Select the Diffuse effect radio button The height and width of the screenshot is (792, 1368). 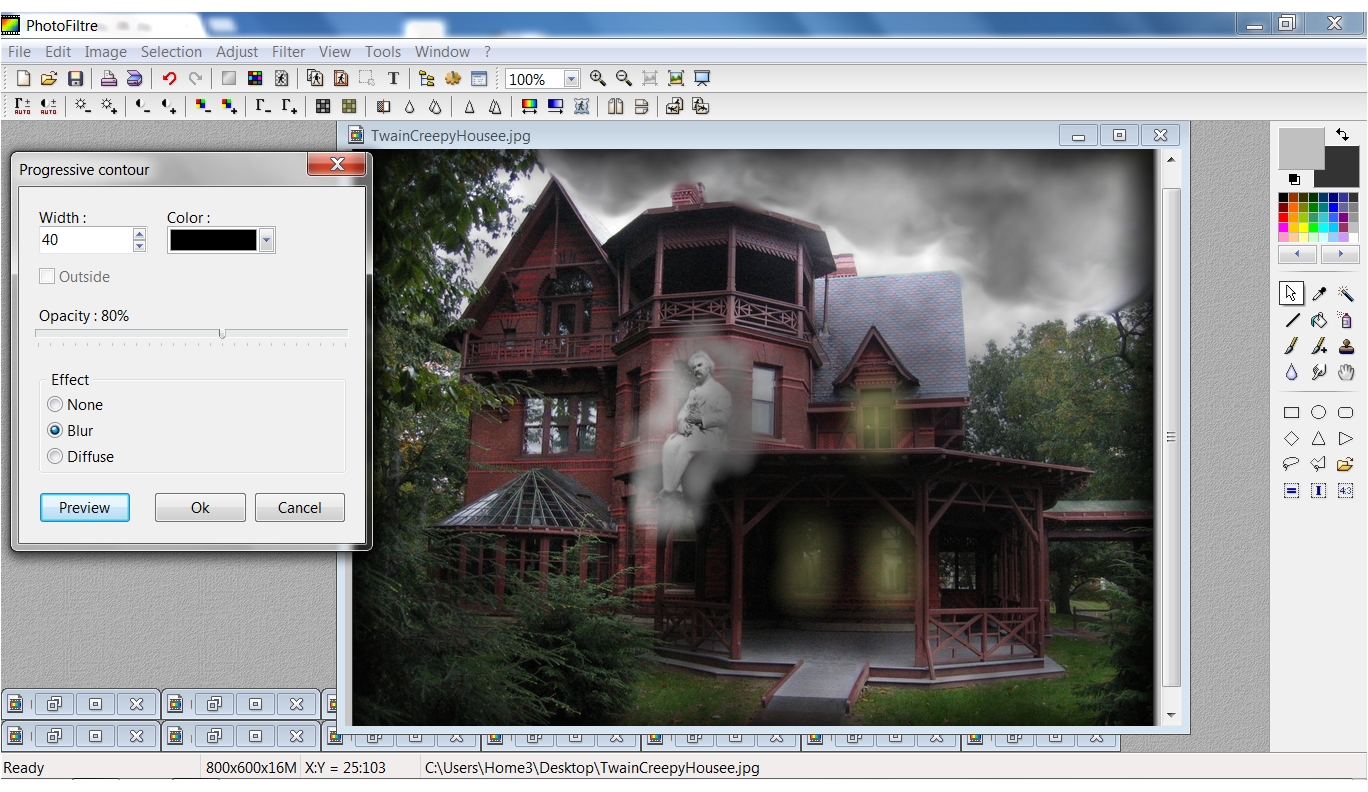coord(55,457)
